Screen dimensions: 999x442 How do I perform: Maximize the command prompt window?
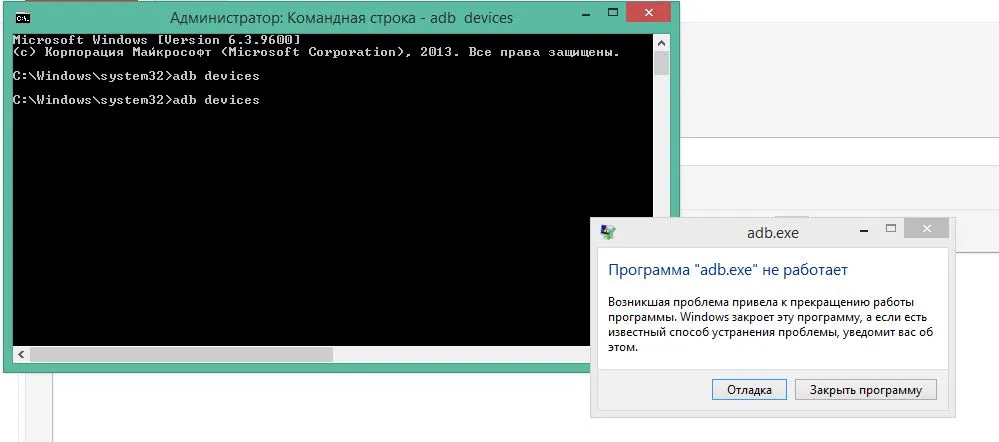tap(612, 12)
